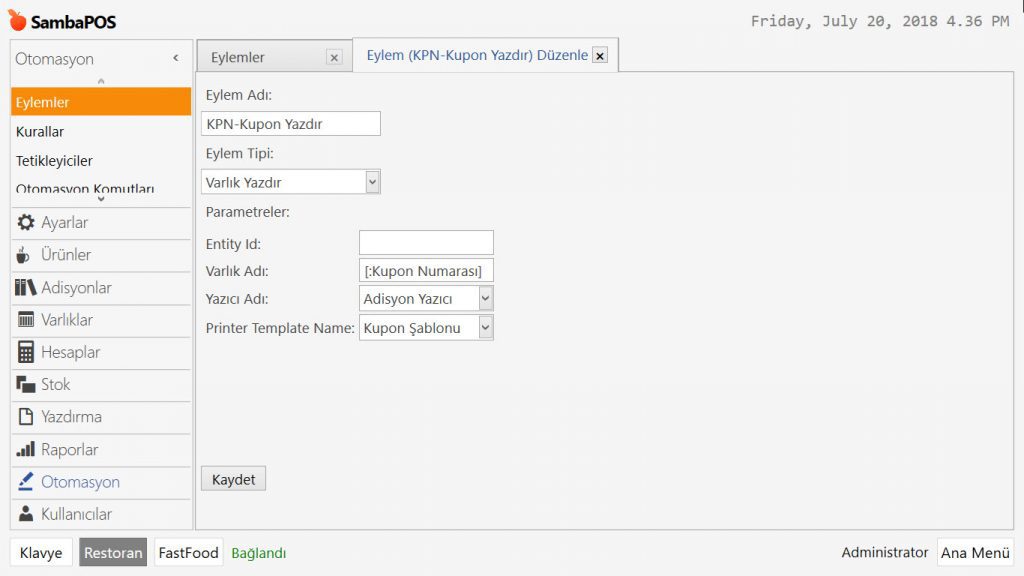
Task: Open Adisyonlar via the books icon
Action: [26, 288]
